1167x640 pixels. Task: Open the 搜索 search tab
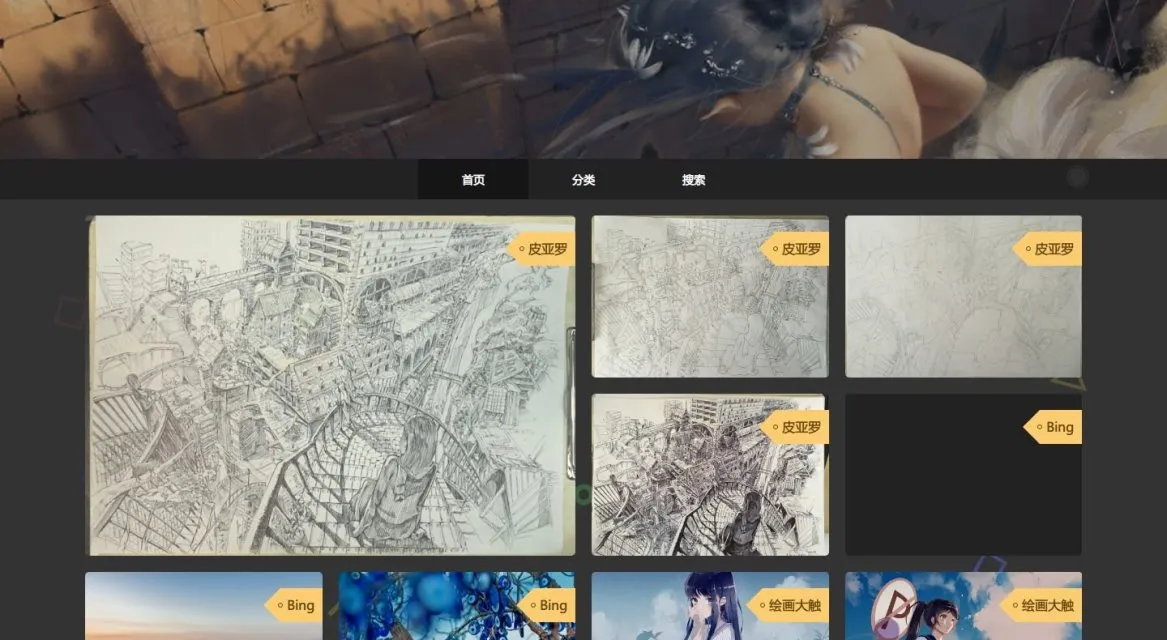[693, 180]
